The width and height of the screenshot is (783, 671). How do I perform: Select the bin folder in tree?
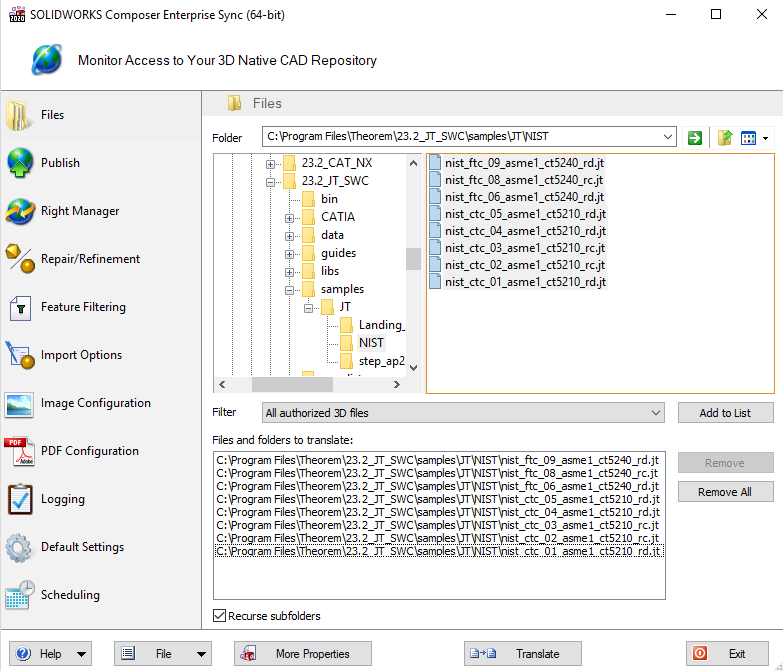point(329,199)
